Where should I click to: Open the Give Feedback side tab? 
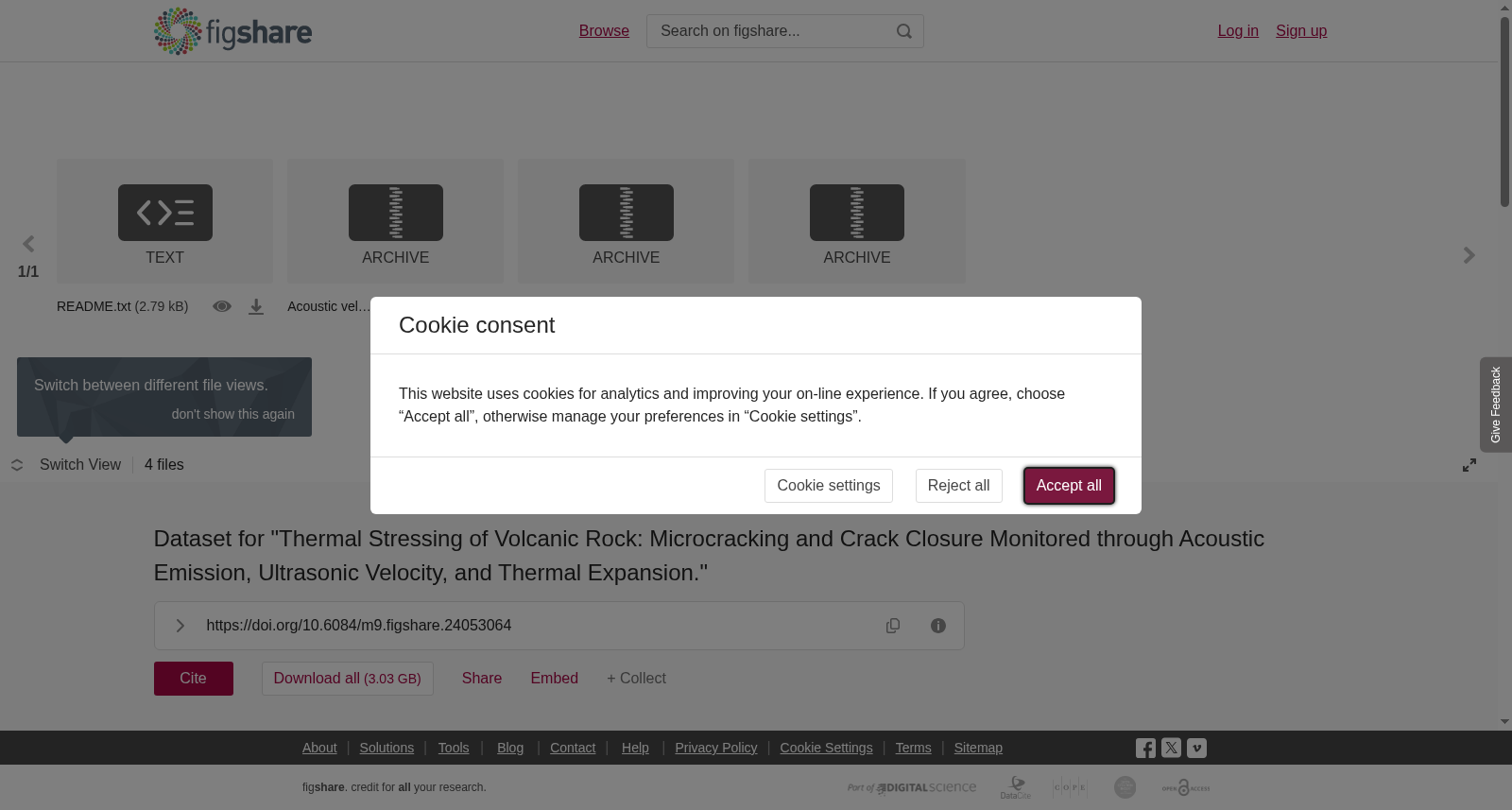click(1496, 405)
